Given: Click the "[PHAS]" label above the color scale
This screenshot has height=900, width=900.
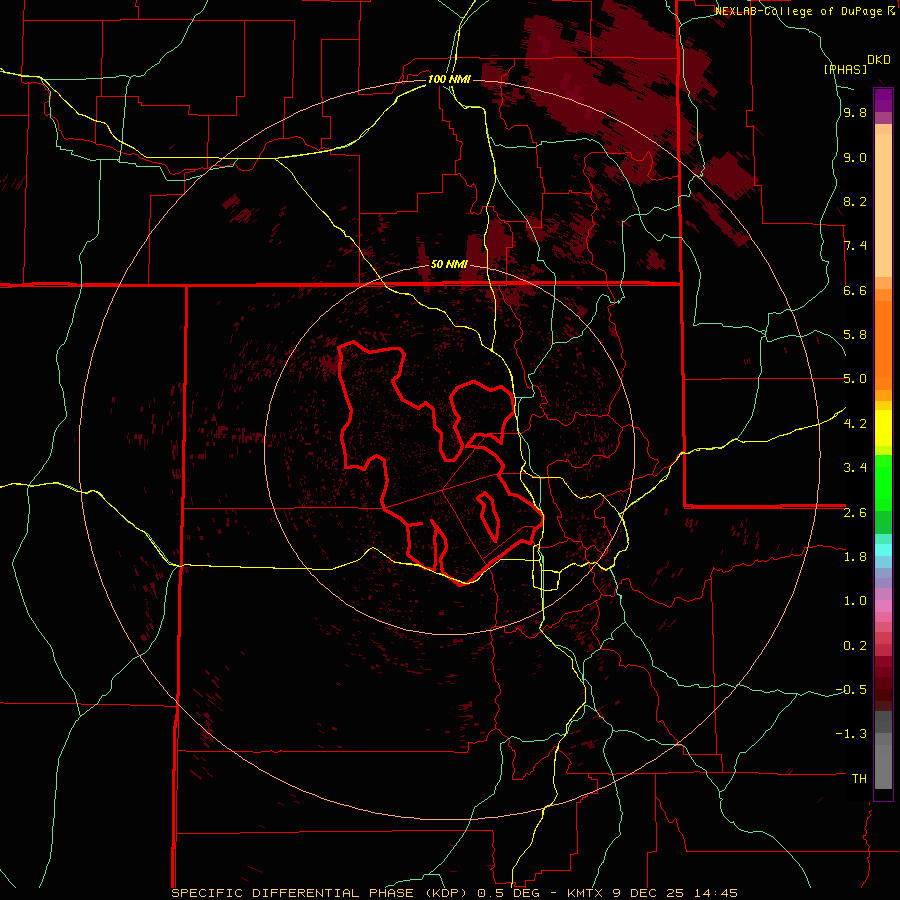Looking at the screenshot, I should point(845,69).
